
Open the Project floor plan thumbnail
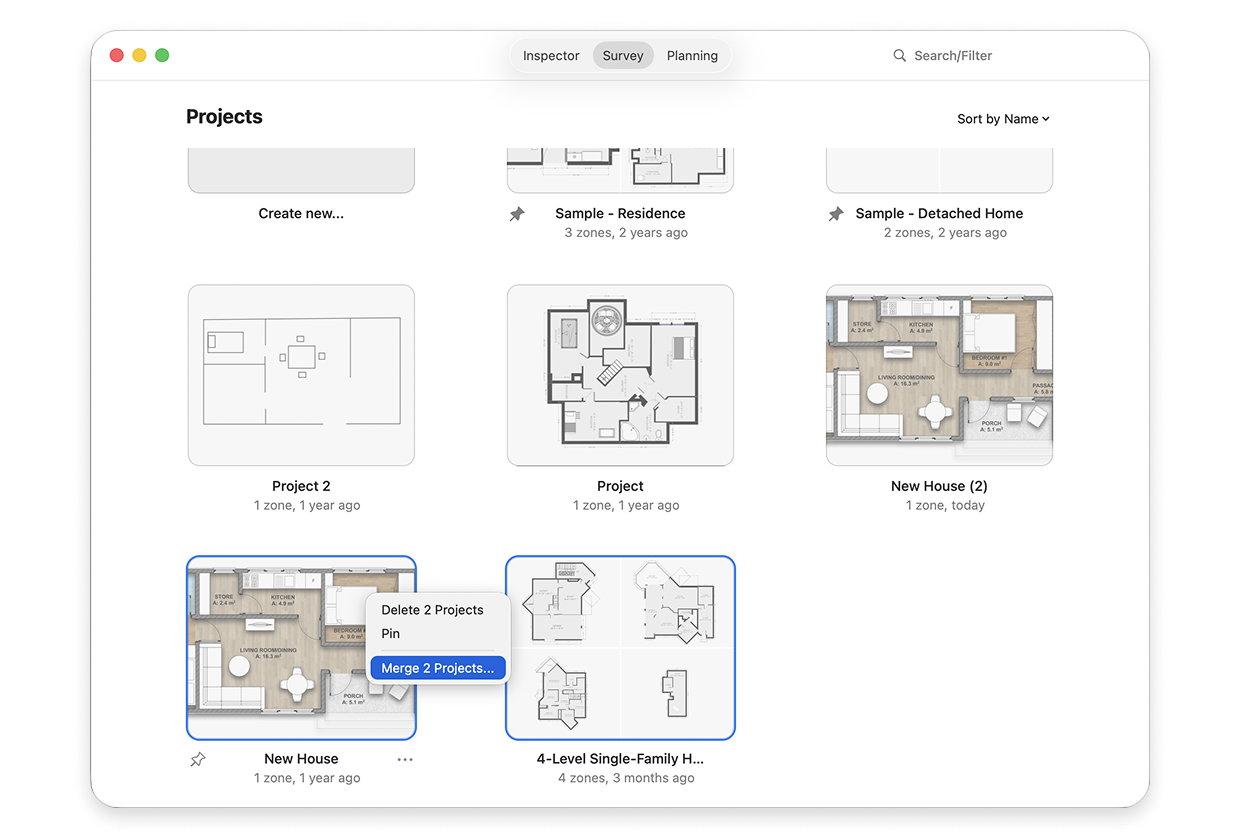[x=620, y=376]
